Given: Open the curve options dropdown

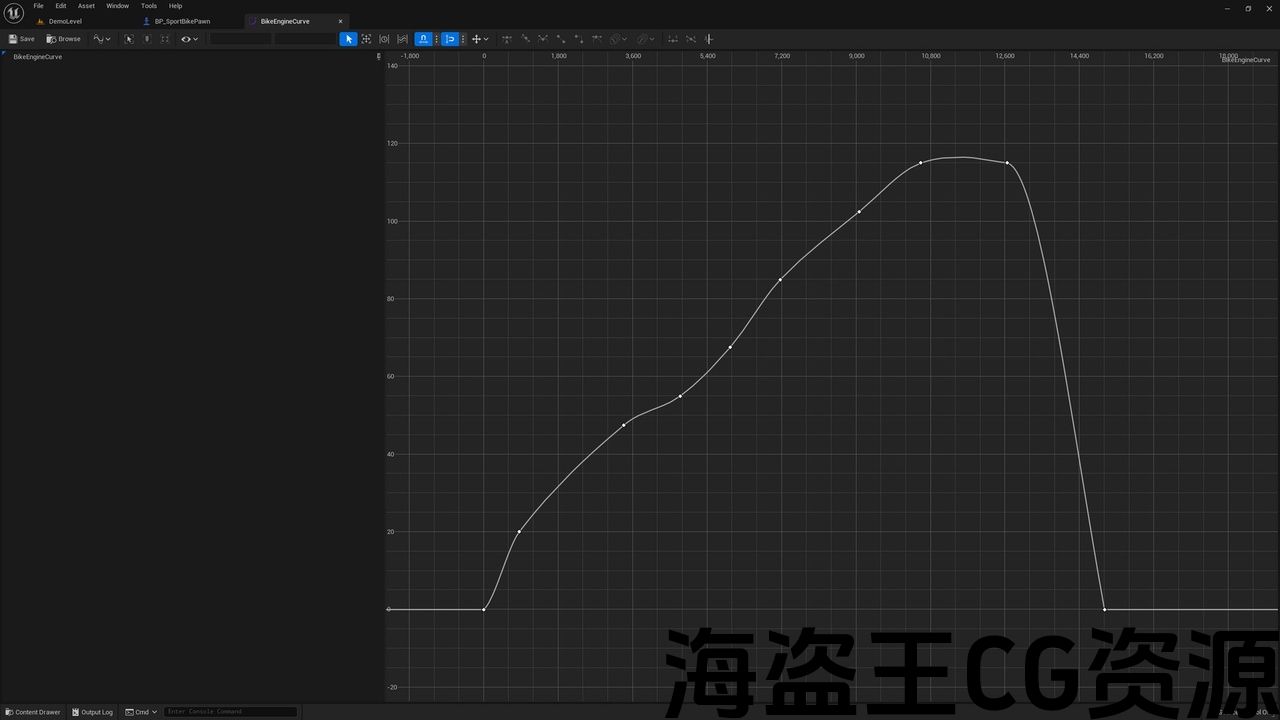Looking at the screenshot, I should coord(102,39).
